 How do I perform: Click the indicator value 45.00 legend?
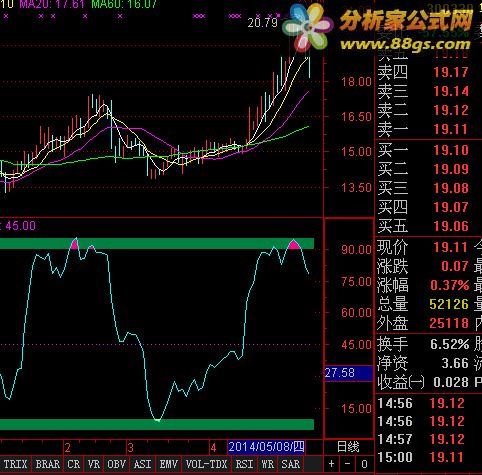(20, 226)
